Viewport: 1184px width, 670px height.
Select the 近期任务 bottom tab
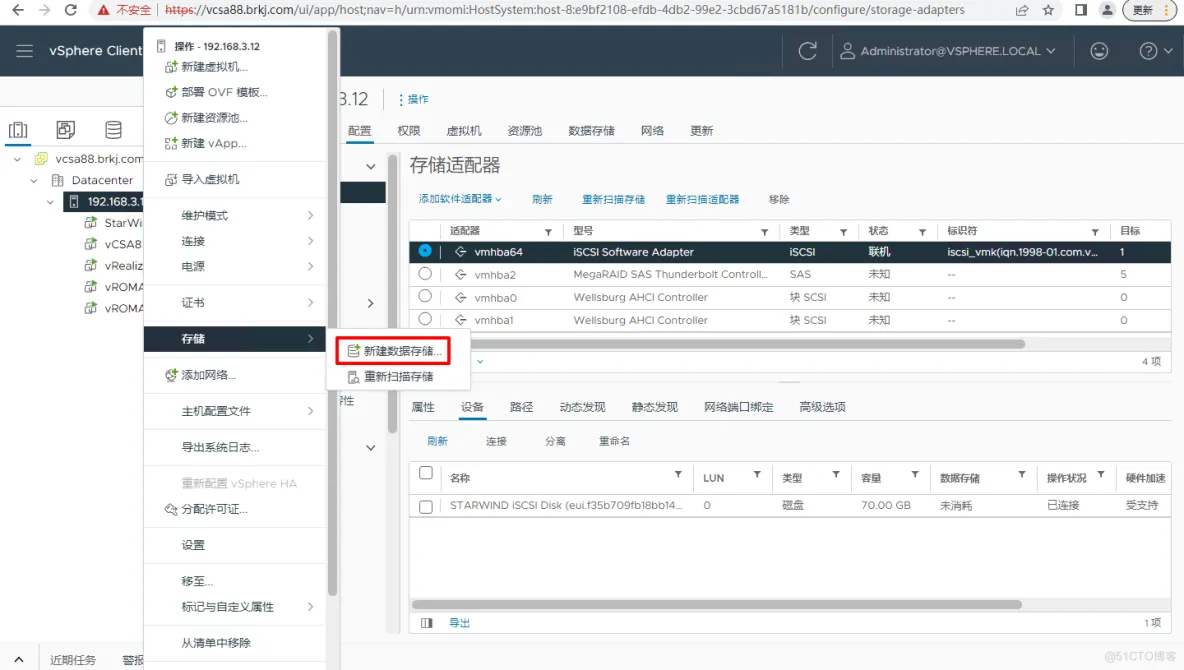coord(72,659)
